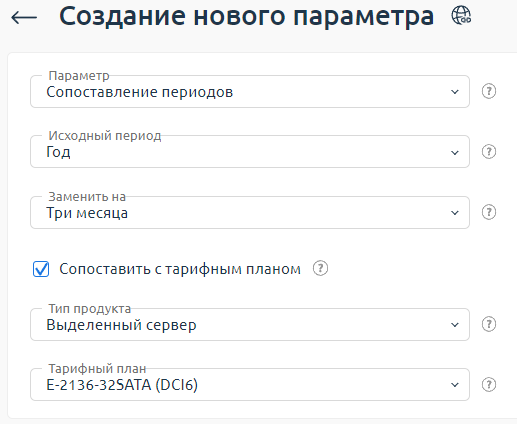Click the Сопоставить с тарифным планом label
The image size is (517, 424).
(x=180, y=269)
